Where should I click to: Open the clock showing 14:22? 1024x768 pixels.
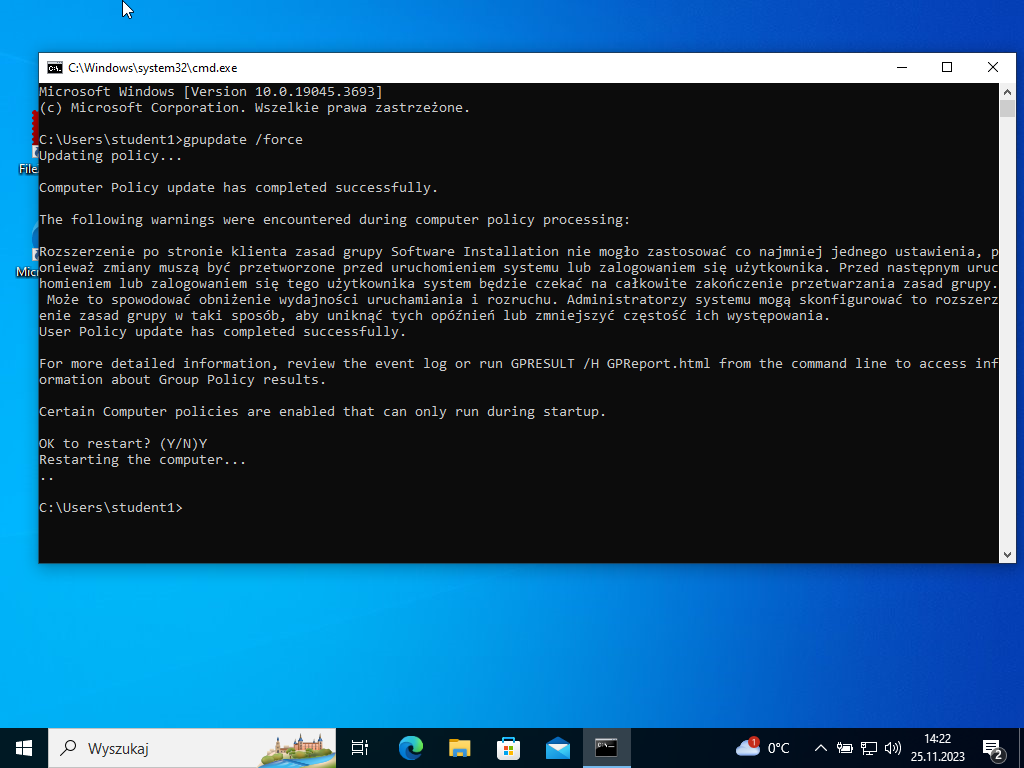tap(938, 748)
